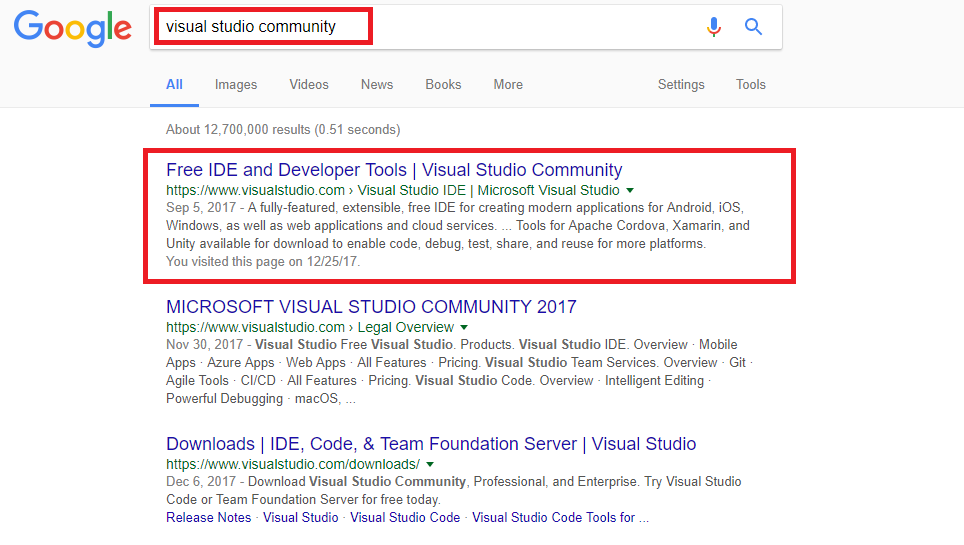Image resolution: width=964 pixels, height=545 pixels.
Task: Click the blue search magnifier icon
Action: tap(753, 26)
